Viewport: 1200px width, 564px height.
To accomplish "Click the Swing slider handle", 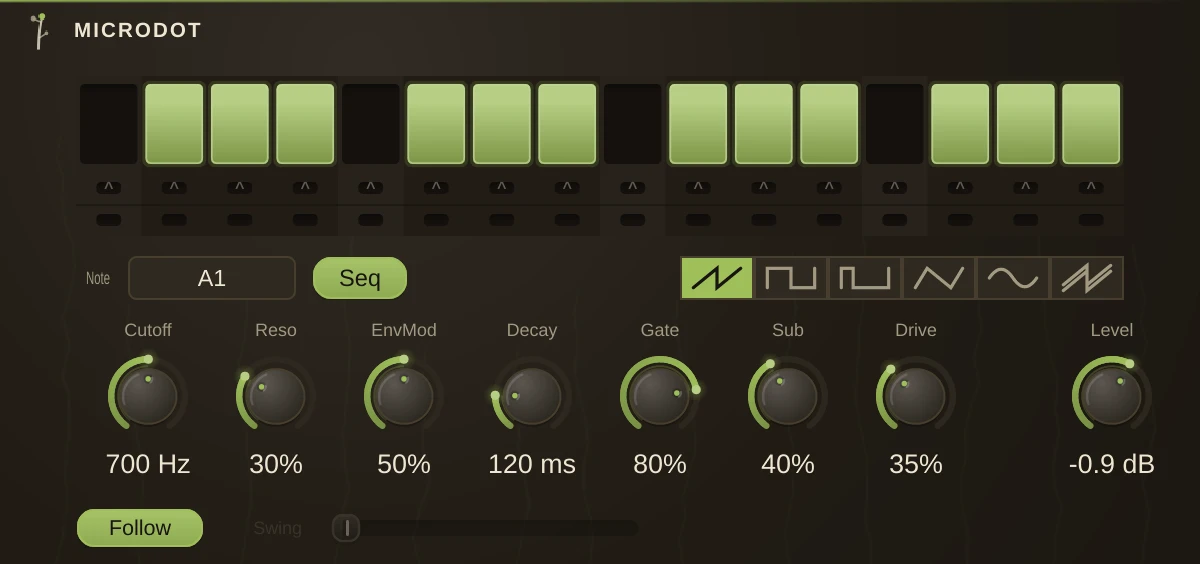I will (x=346, y=528).
